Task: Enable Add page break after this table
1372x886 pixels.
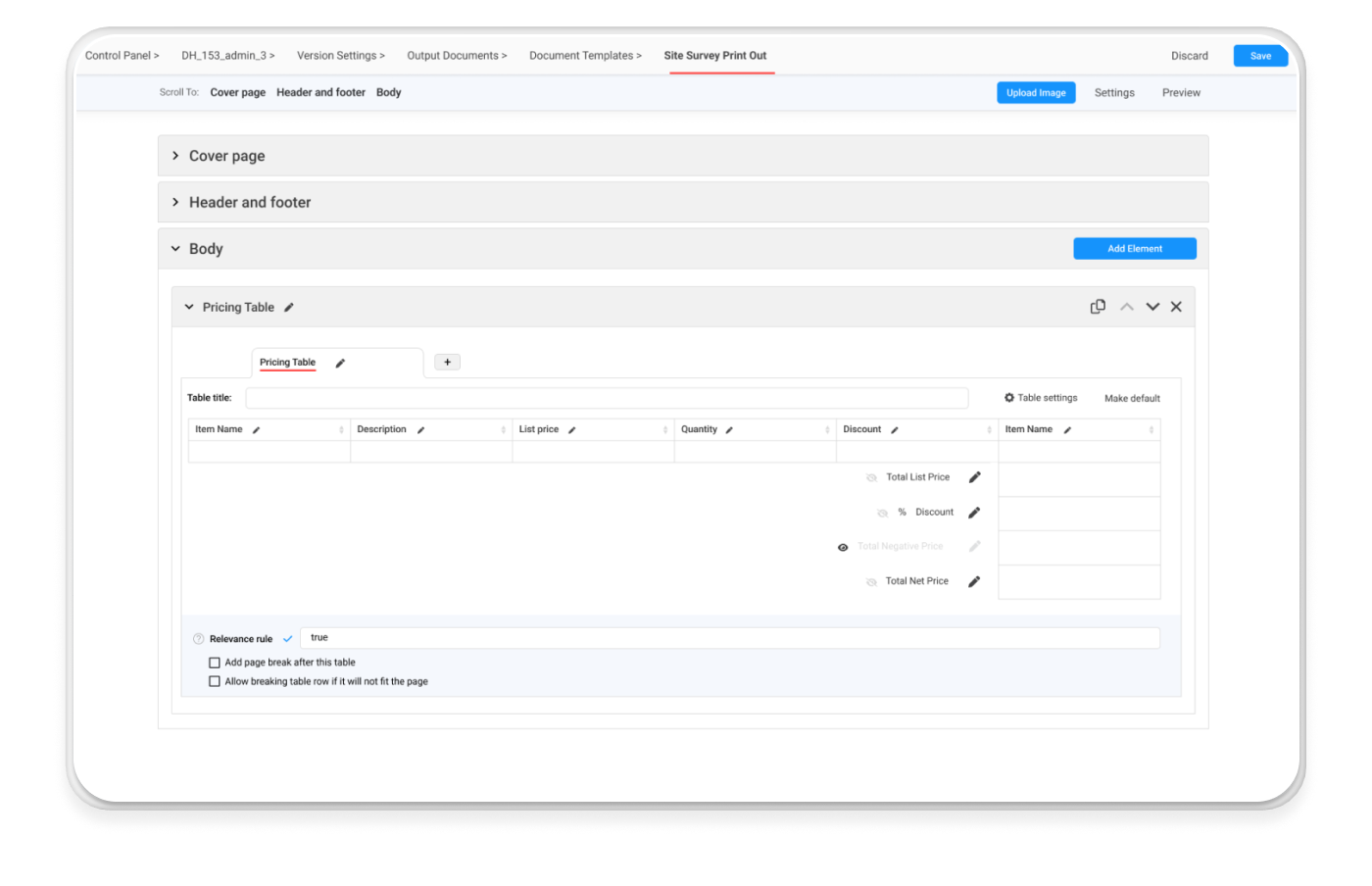Action: 215,664
